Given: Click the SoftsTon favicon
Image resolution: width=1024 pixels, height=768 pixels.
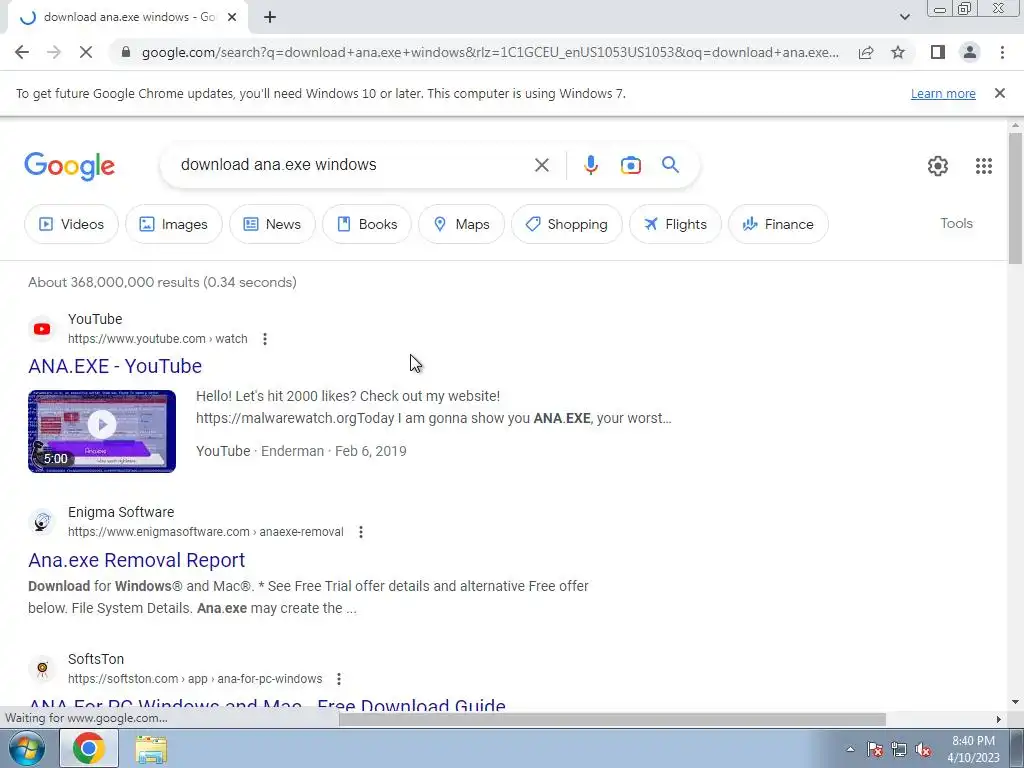Looking at the screenshot, I should pyautogui.click(x=42, y=669).
